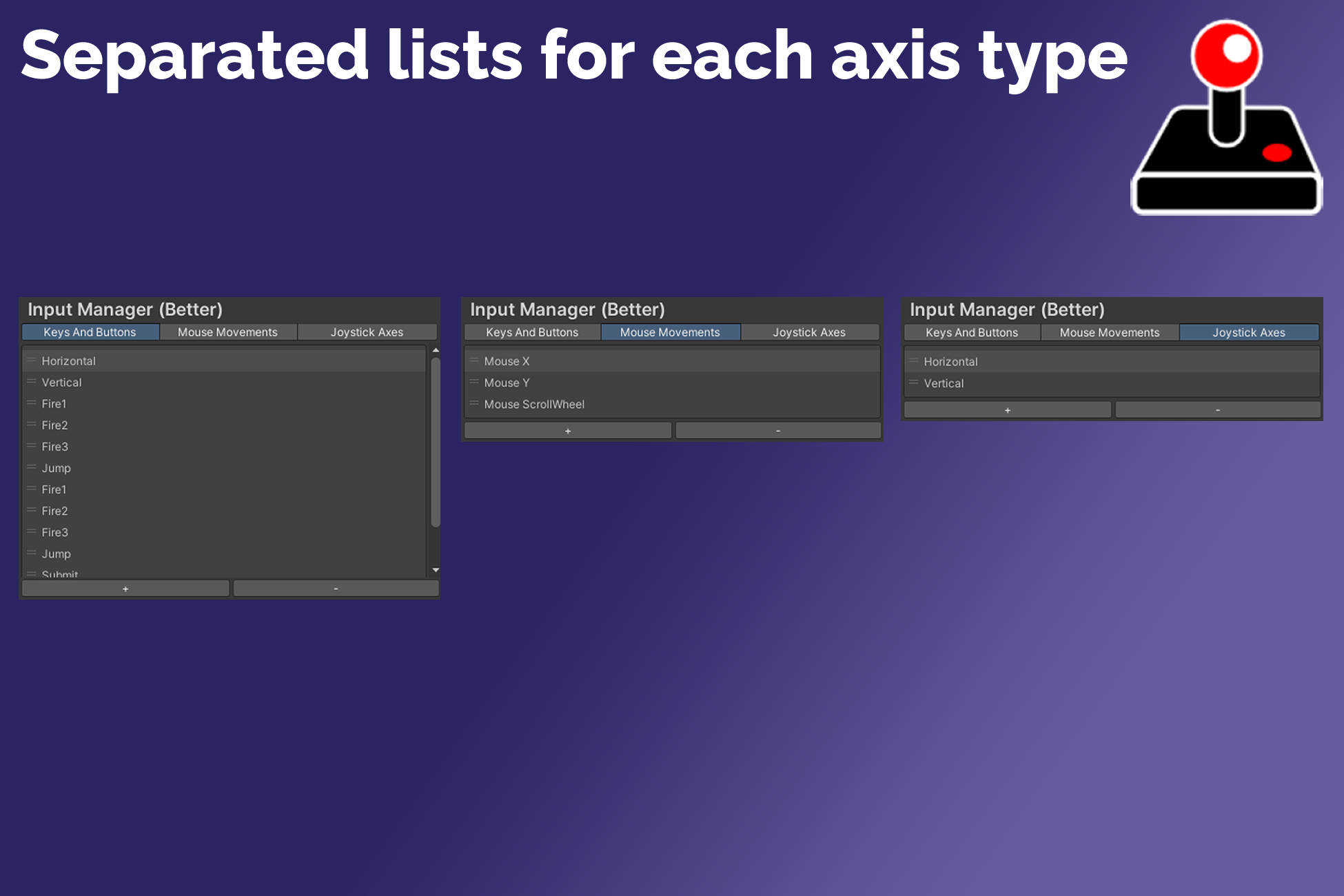
Task: Select the Fire3 entry above the first Jump
Action: (x=55, y=447)
